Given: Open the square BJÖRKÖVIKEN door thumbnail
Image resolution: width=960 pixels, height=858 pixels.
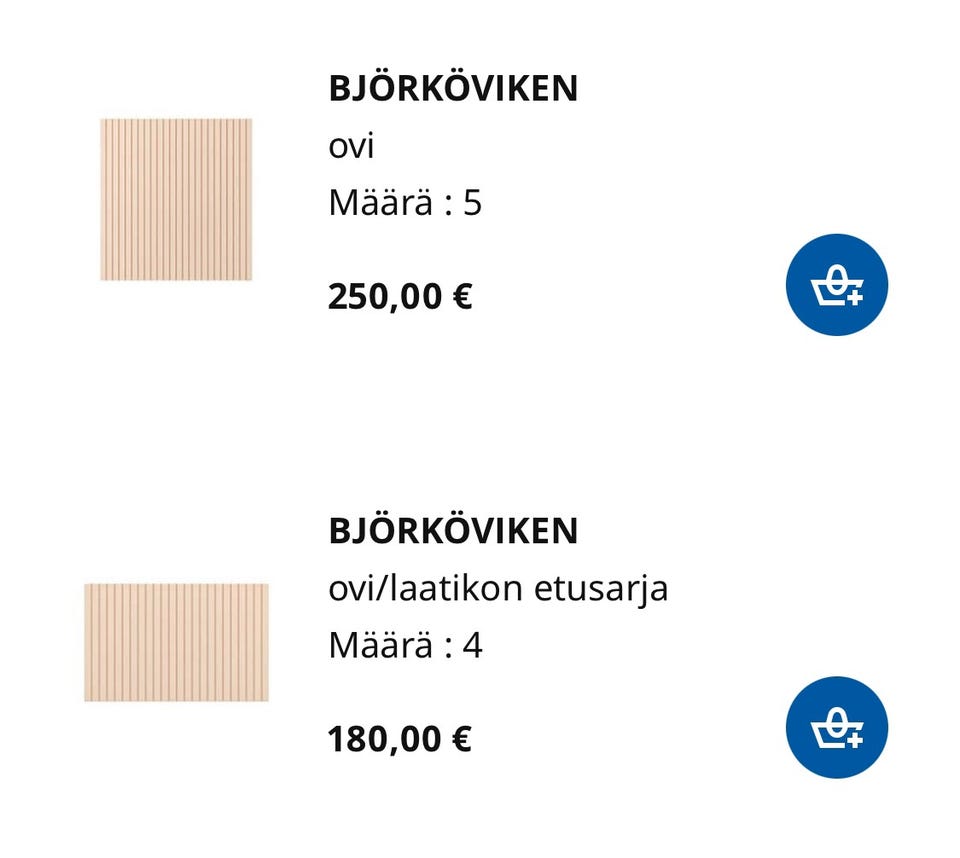Looking at the screenshot, I should (176, 199).
